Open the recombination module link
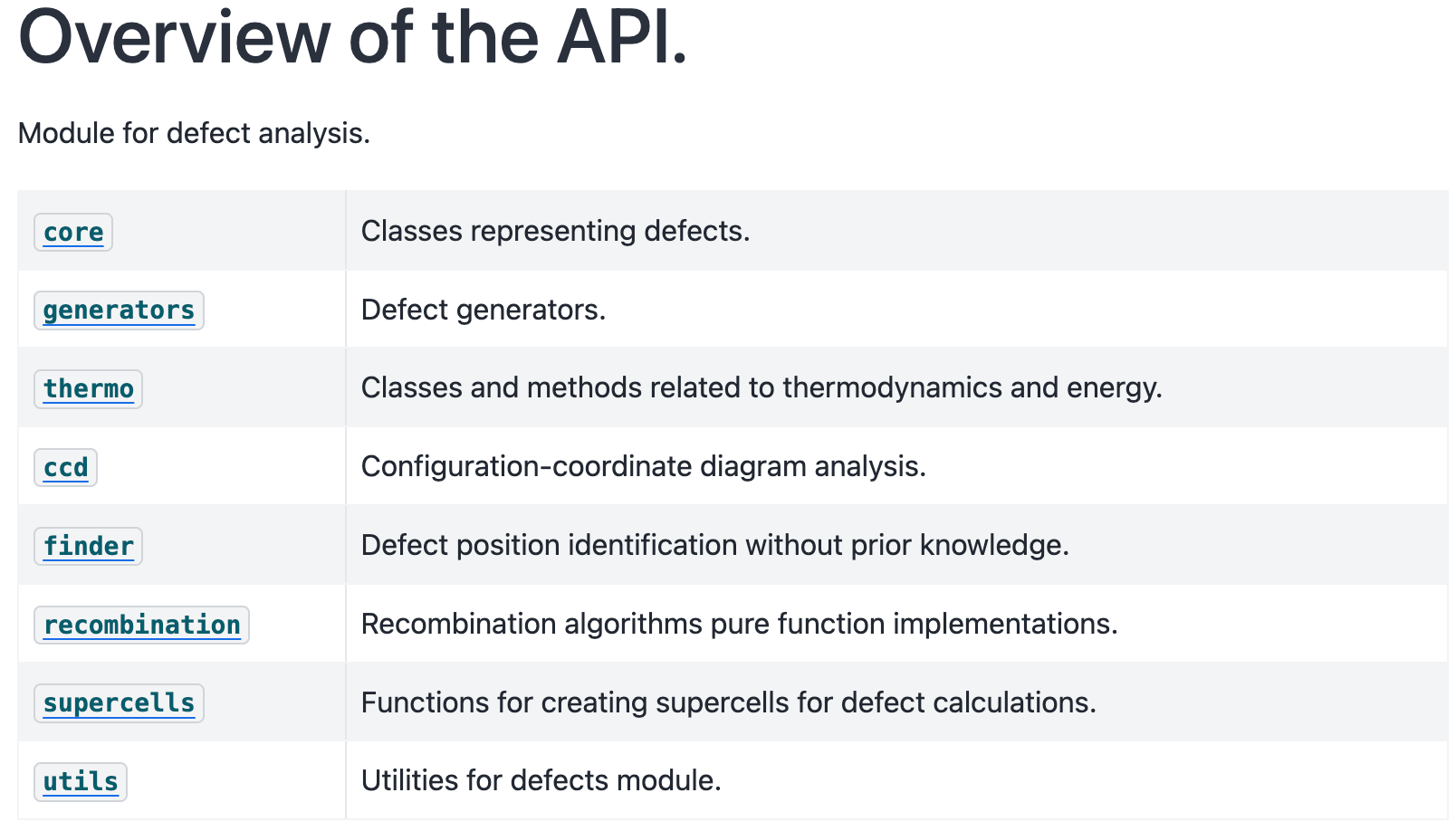 coord(142,626)
